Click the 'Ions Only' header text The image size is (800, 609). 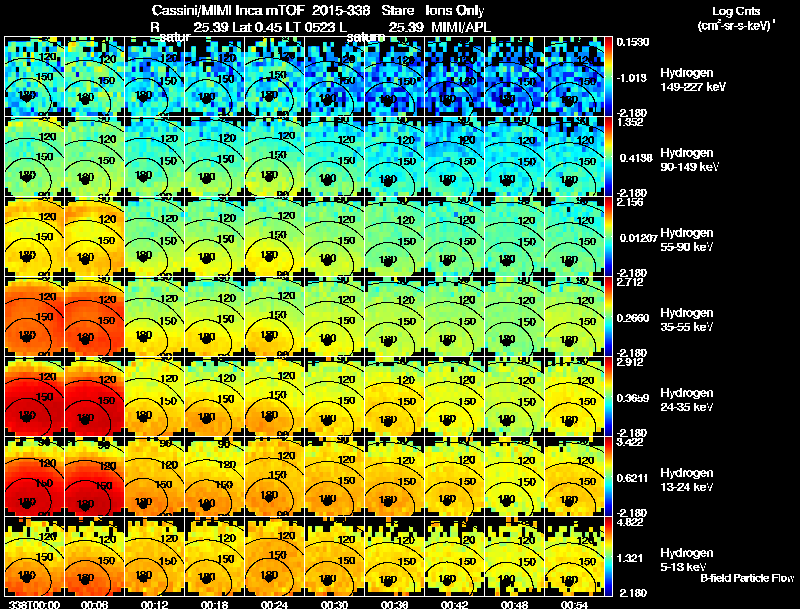pos(455,11)
